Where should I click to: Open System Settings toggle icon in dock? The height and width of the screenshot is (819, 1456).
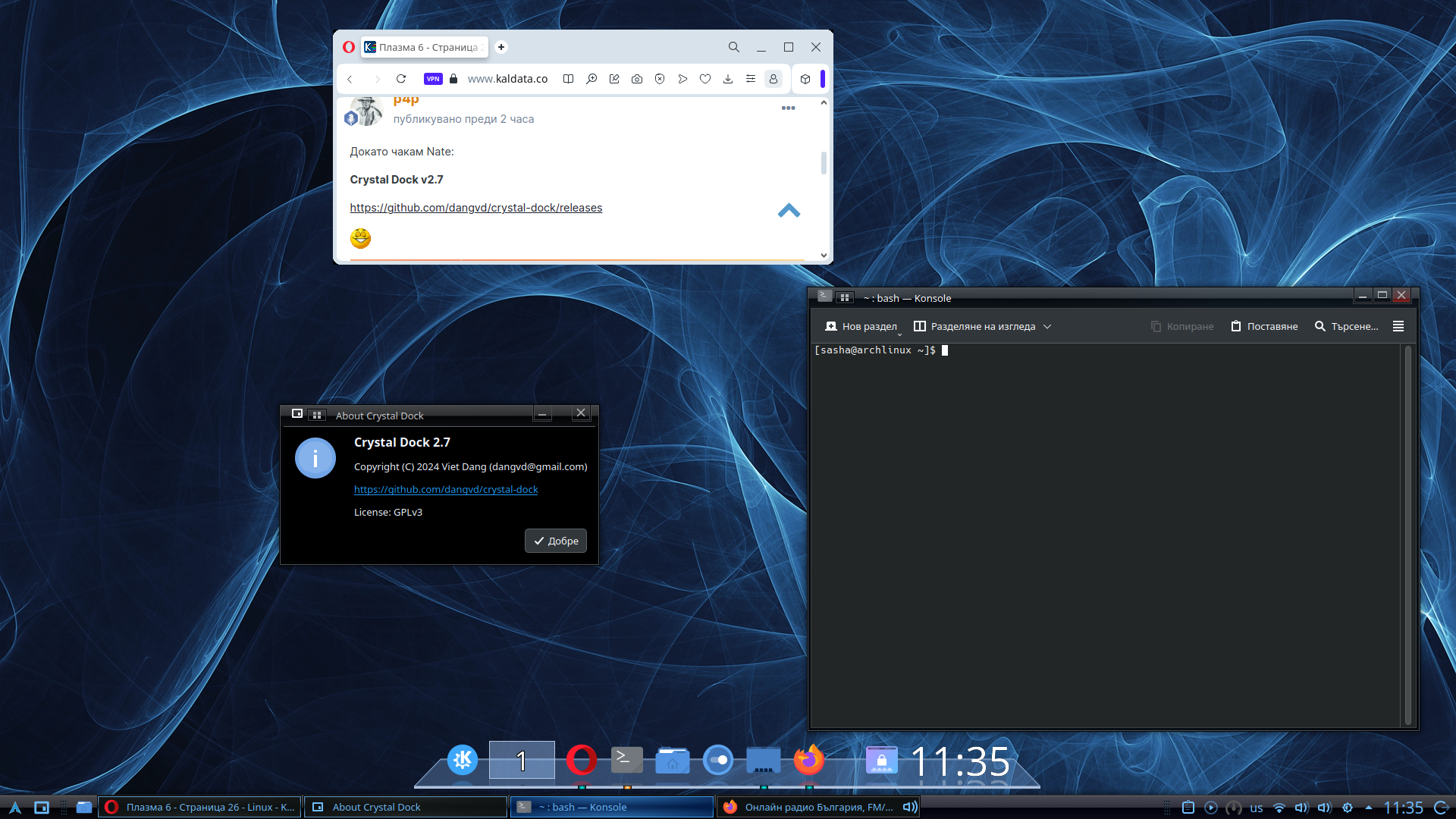coord(718,759)
